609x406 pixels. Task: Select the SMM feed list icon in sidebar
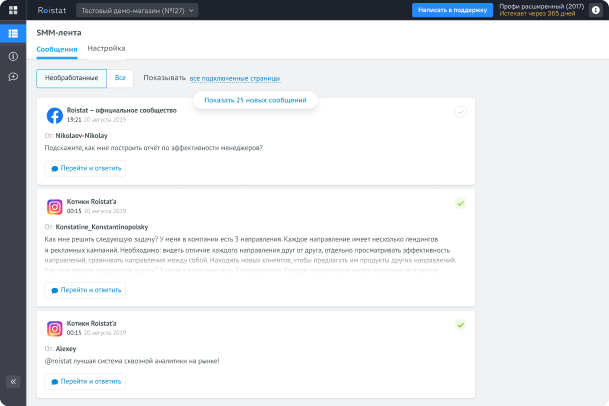tap(13, 33)
